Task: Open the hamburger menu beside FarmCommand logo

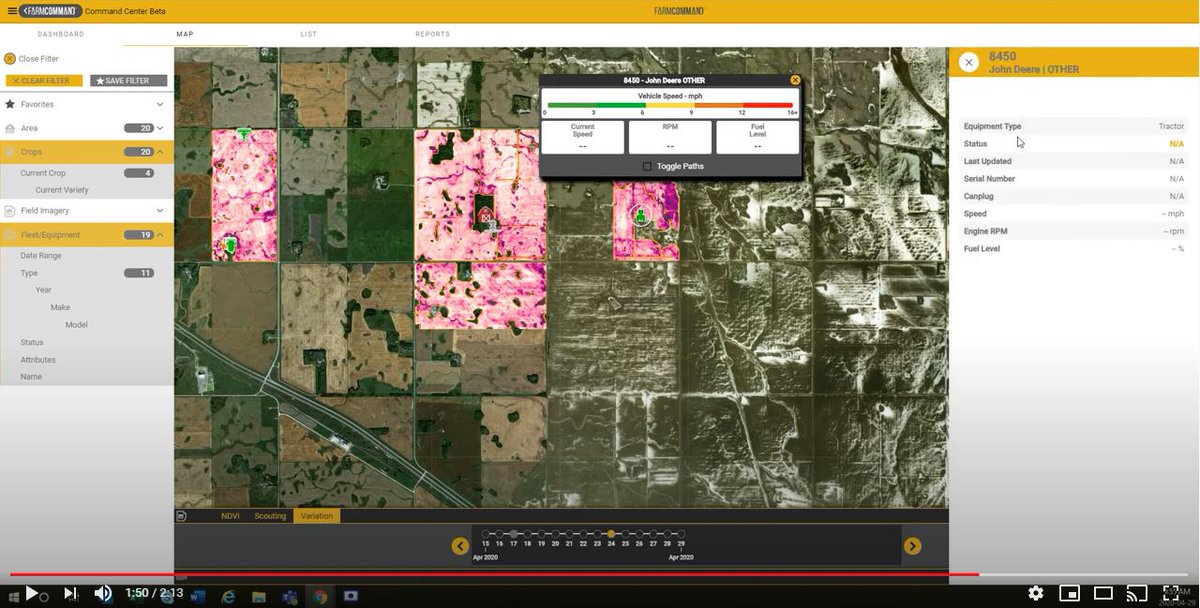Action: [12, 11]
